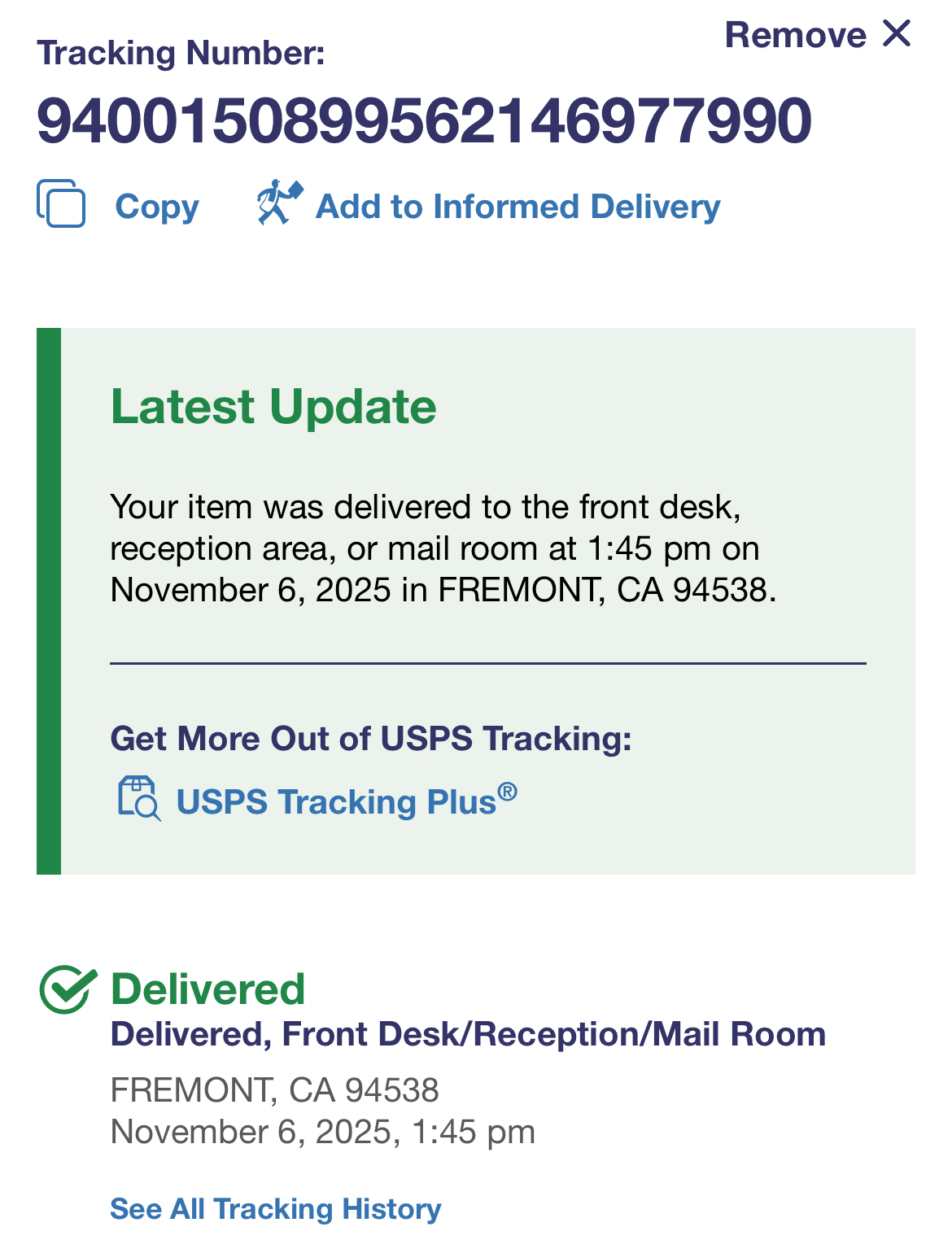Click Get More Out of USPS Tracking heading
Viewport: 952px width, 1253px height.
(371, 739)
